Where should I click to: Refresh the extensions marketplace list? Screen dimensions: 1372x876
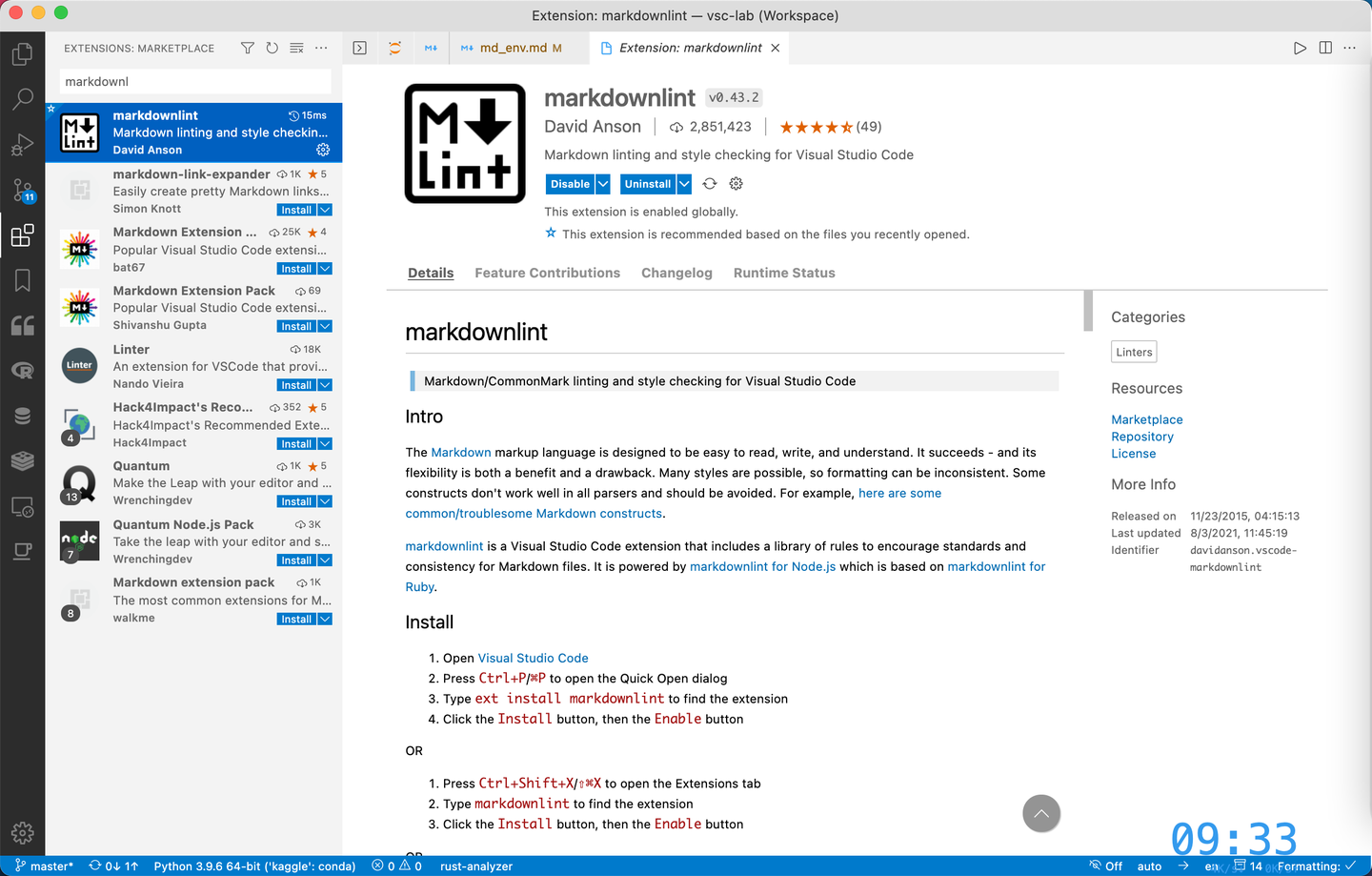(x=272, y=48)
